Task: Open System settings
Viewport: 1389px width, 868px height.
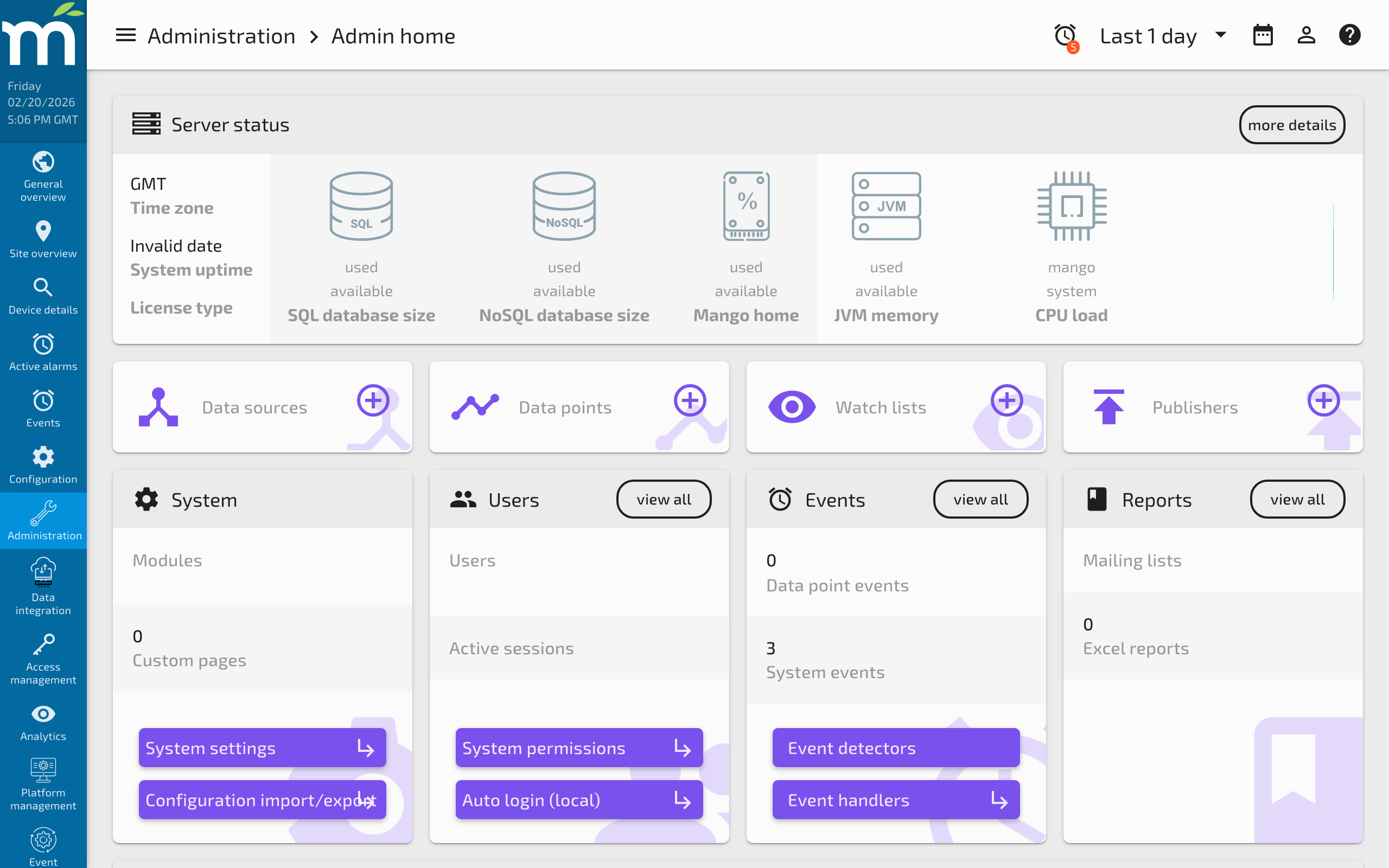Action: (x=262, y=748)
